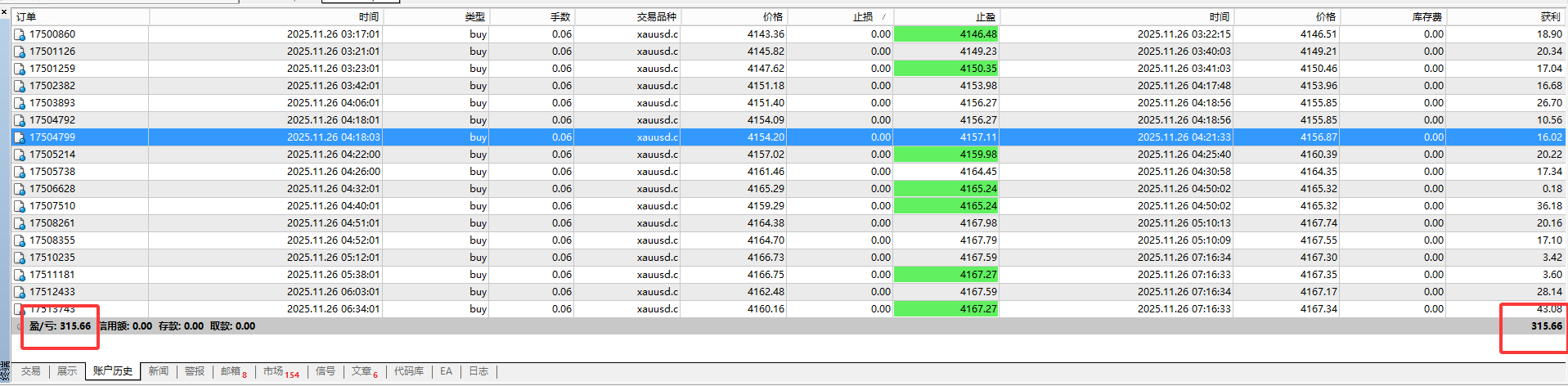Sort by the 手数 column header
1568x386 pixels.
(532, 16)
